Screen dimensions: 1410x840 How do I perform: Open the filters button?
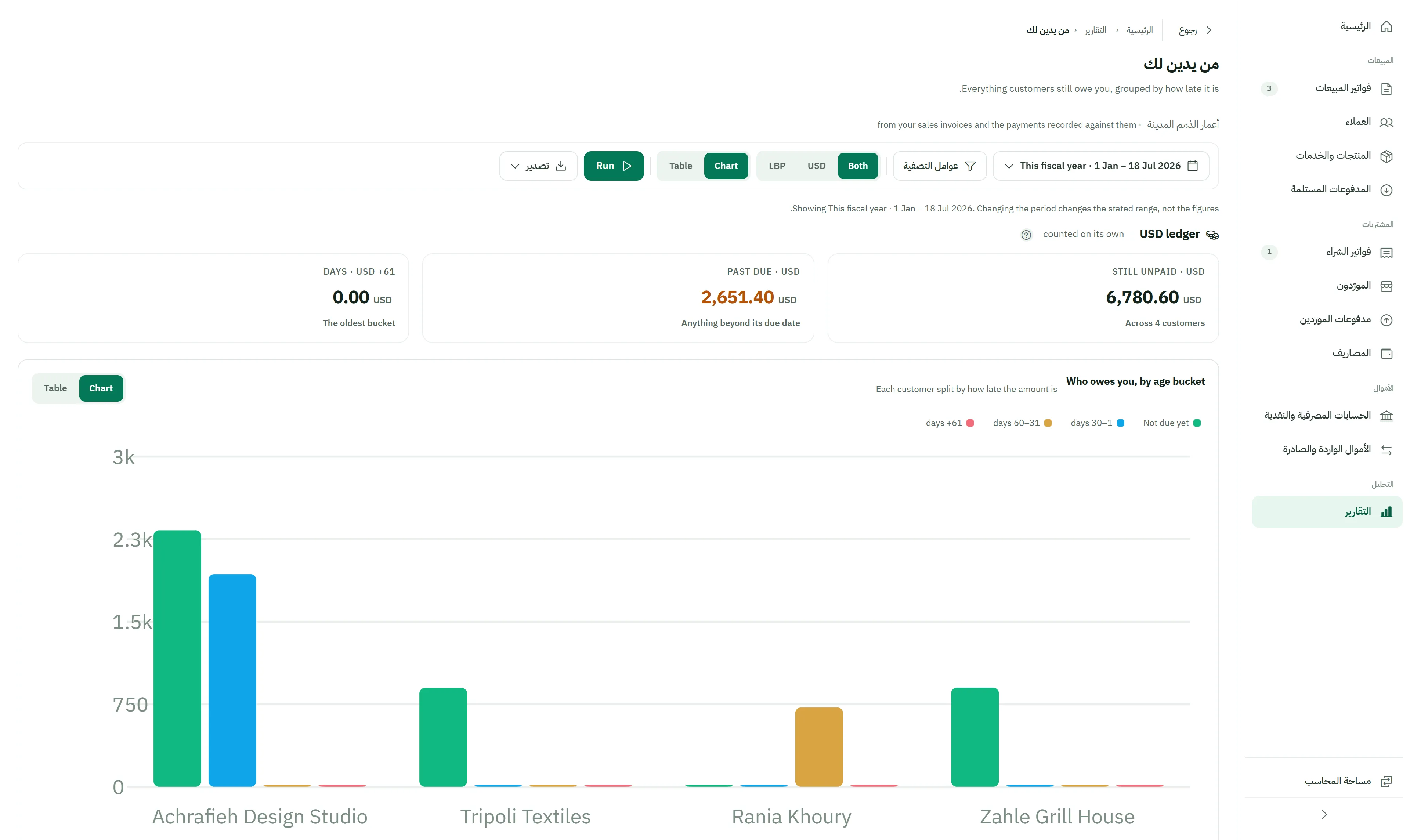[940, 166]
